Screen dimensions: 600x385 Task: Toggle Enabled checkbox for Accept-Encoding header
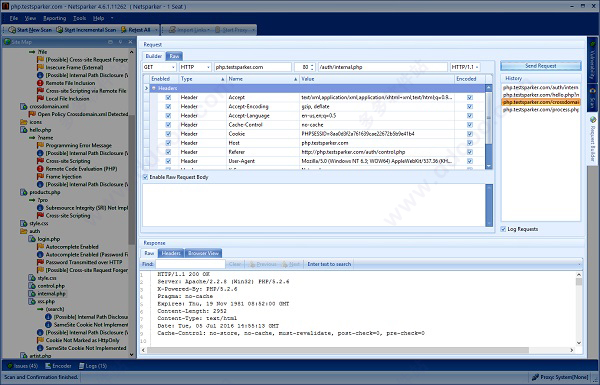point(168,107)
